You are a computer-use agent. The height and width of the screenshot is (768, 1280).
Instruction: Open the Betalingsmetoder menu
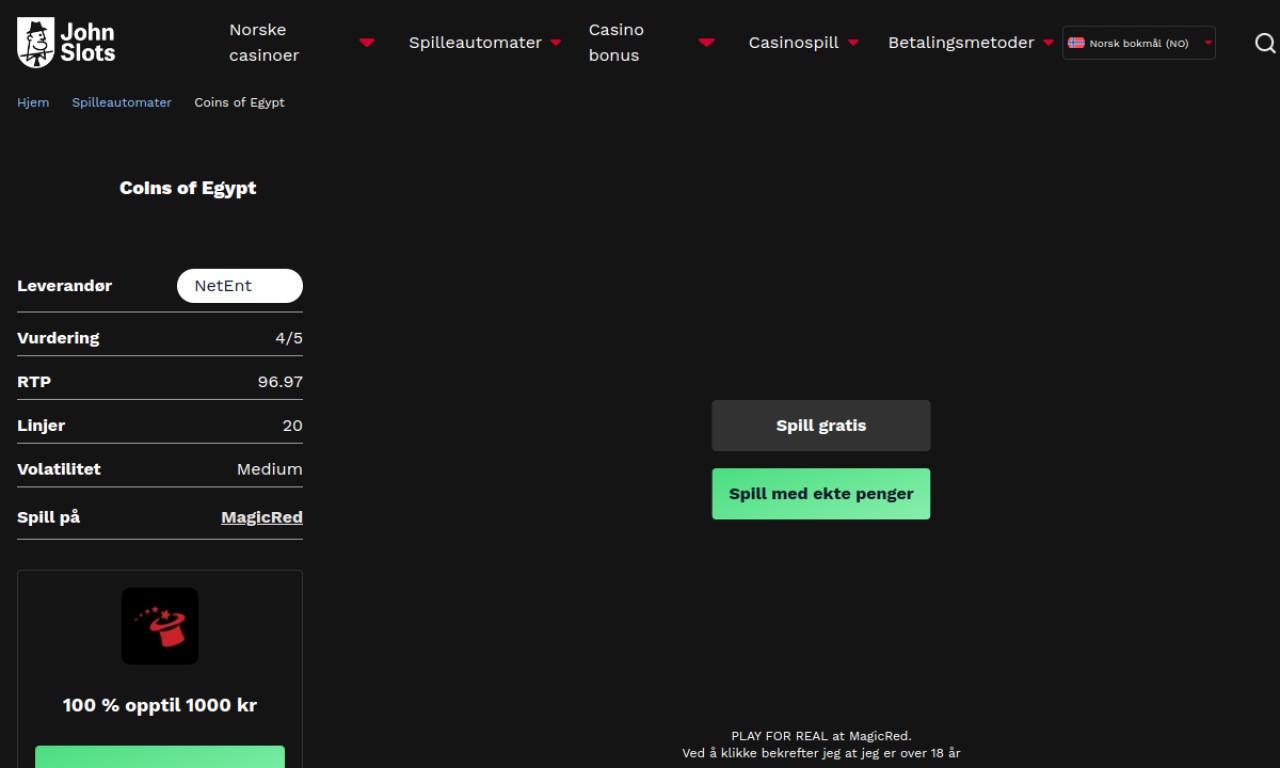pos(961,43)
